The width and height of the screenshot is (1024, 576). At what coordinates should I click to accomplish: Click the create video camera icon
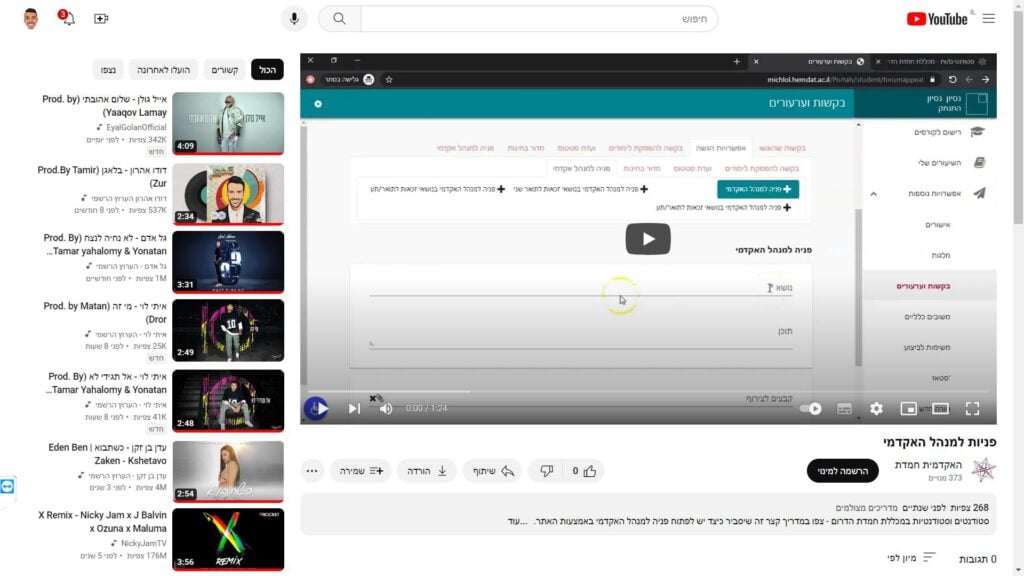pyautogui.click(x=101, y=18)
